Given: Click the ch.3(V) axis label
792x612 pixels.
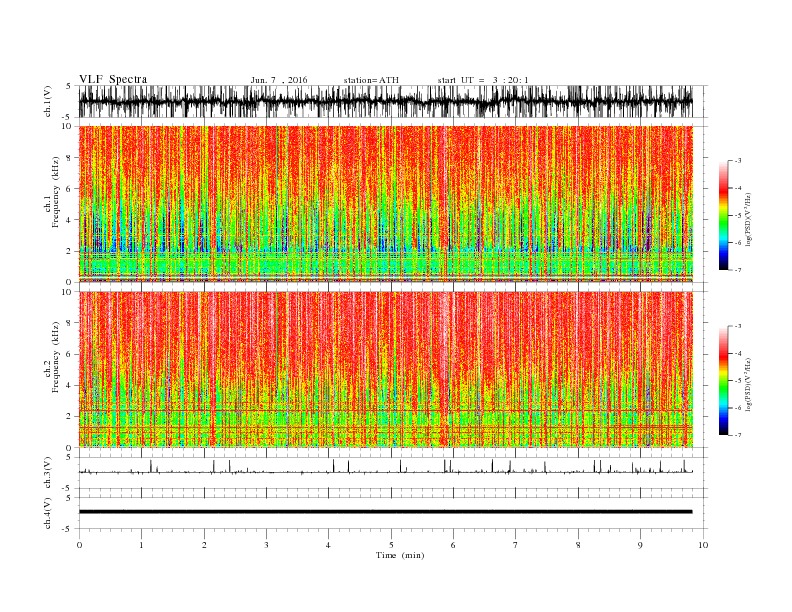Looking at the screenshot, I should click(x=48, y=473).
